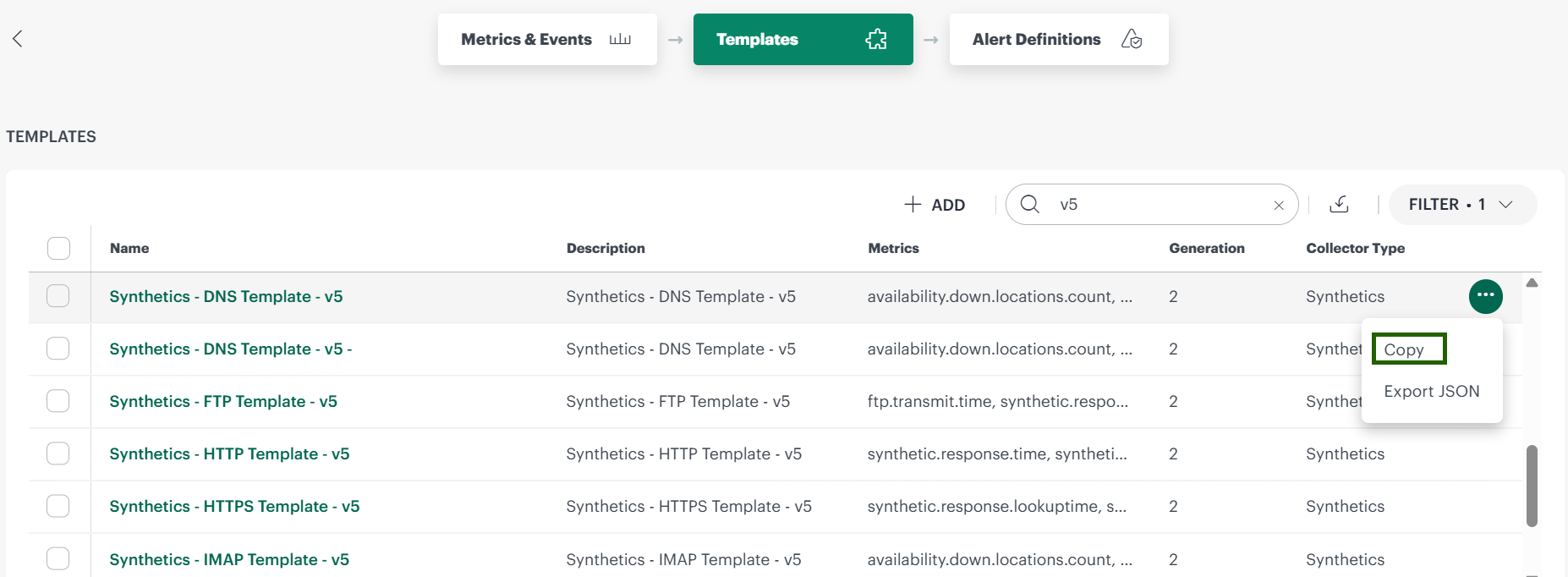
Task: Clear the v5 search text with X
Action: coord(1279,205)
